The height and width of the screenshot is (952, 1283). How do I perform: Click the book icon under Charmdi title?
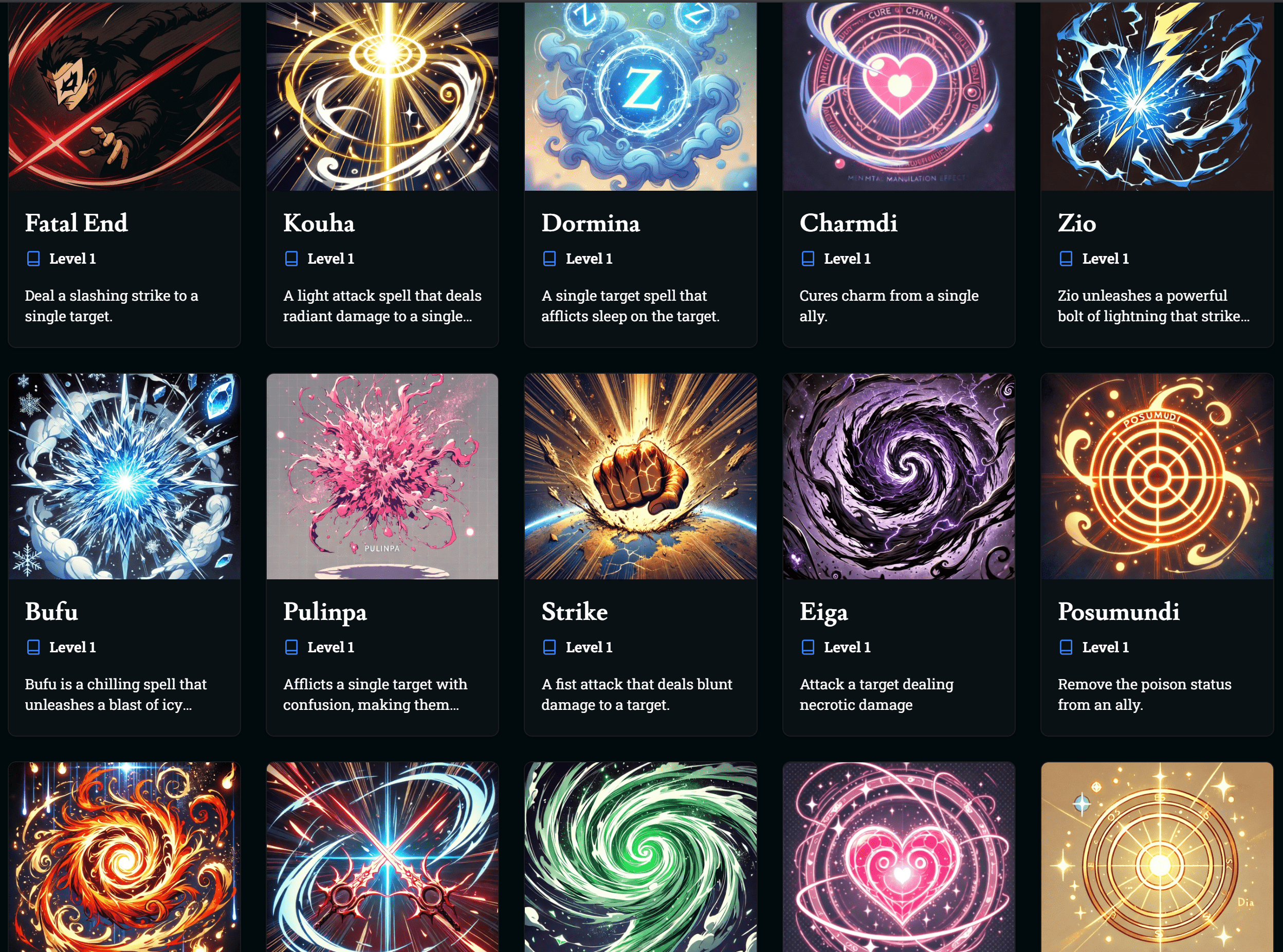coord(808,259)
